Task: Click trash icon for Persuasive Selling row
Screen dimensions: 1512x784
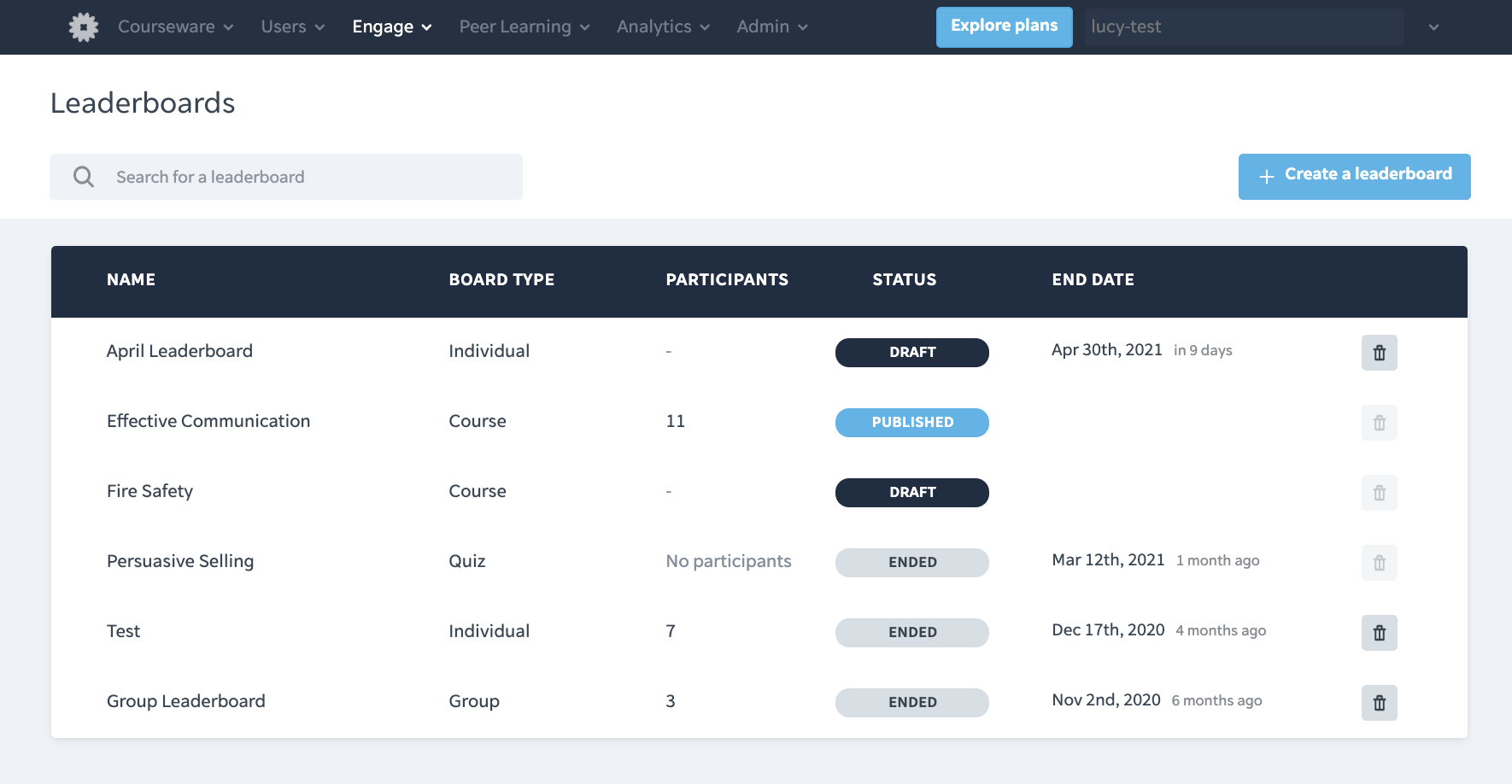Action: click(1379, 563)
